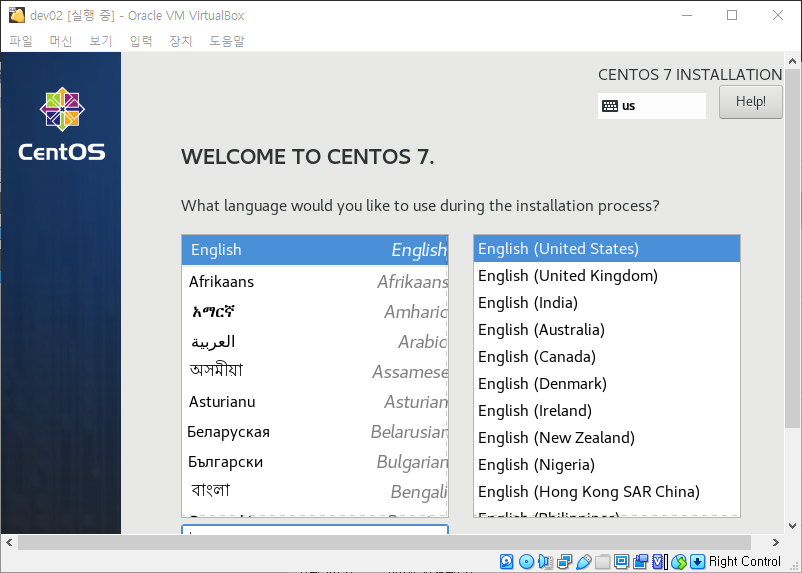Click the vertical scrollbar up arrow
802x573 pixels.
[x=792, y=60]
